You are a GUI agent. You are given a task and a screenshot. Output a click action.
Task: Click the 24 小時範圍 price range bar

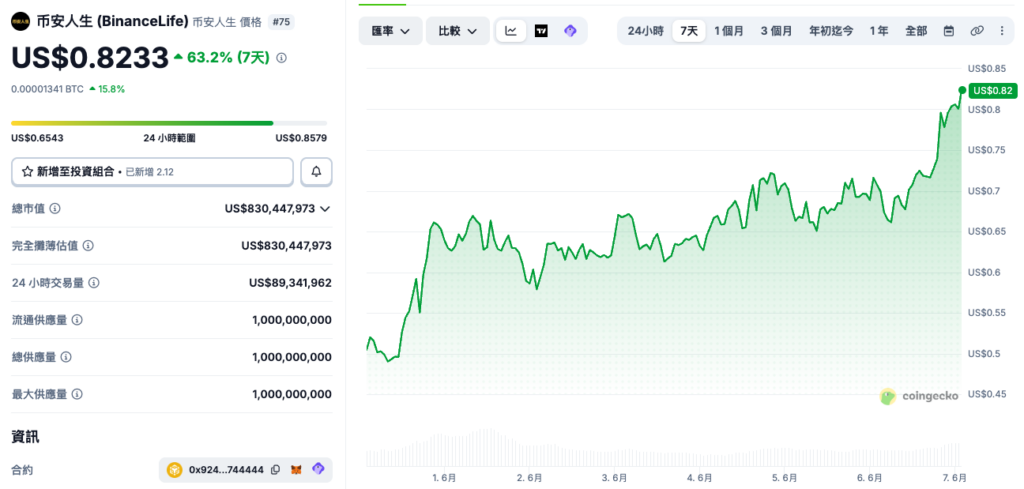click(169, 123)
